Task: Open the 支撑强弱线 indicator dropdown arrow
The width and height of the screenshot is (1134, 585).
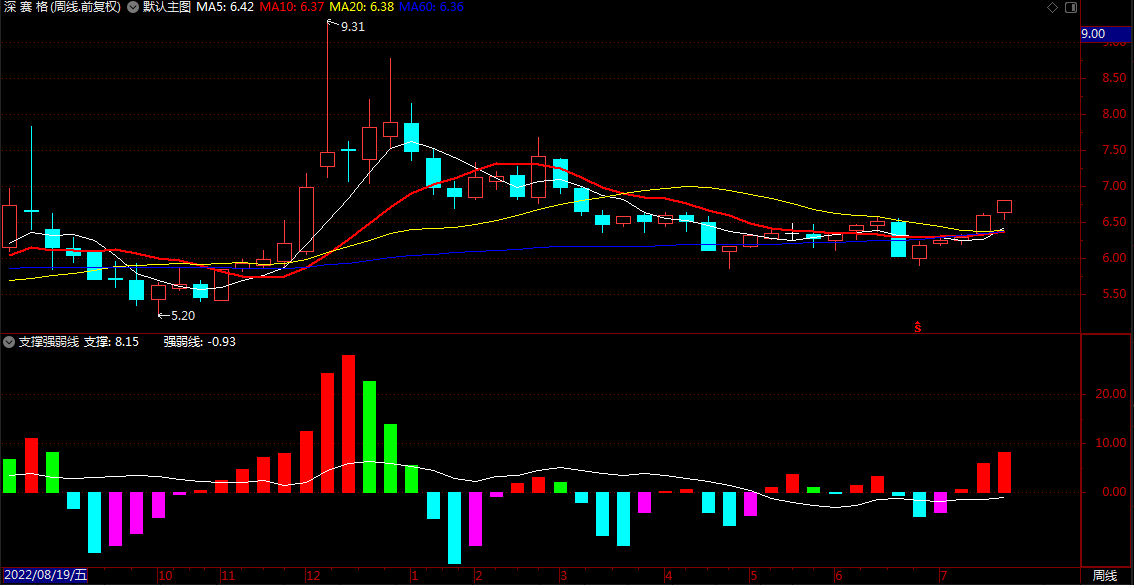Action: 9,341
